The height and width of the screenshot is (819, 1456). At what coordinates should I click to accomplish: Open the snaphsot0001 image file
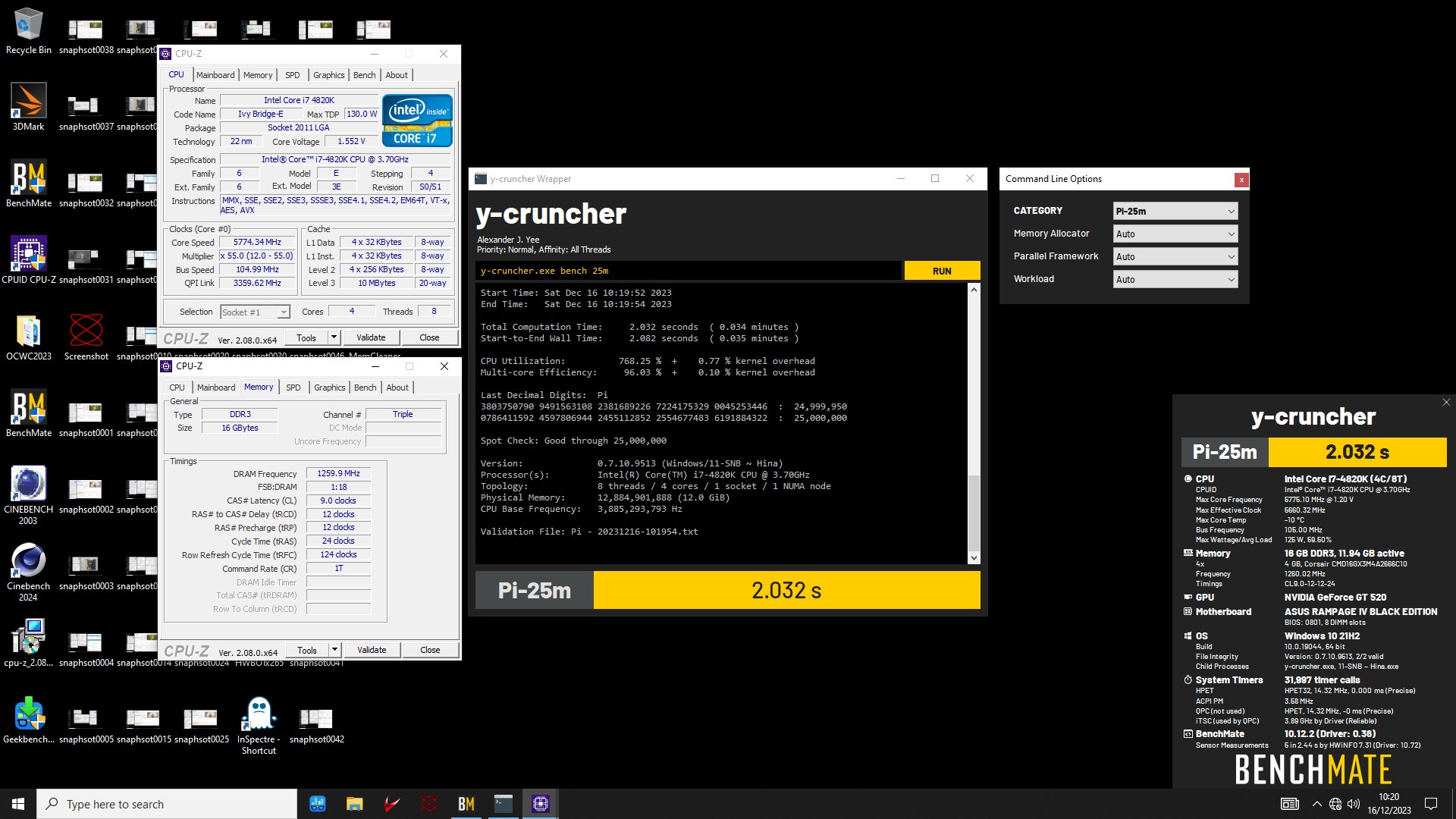click(86, 419)
